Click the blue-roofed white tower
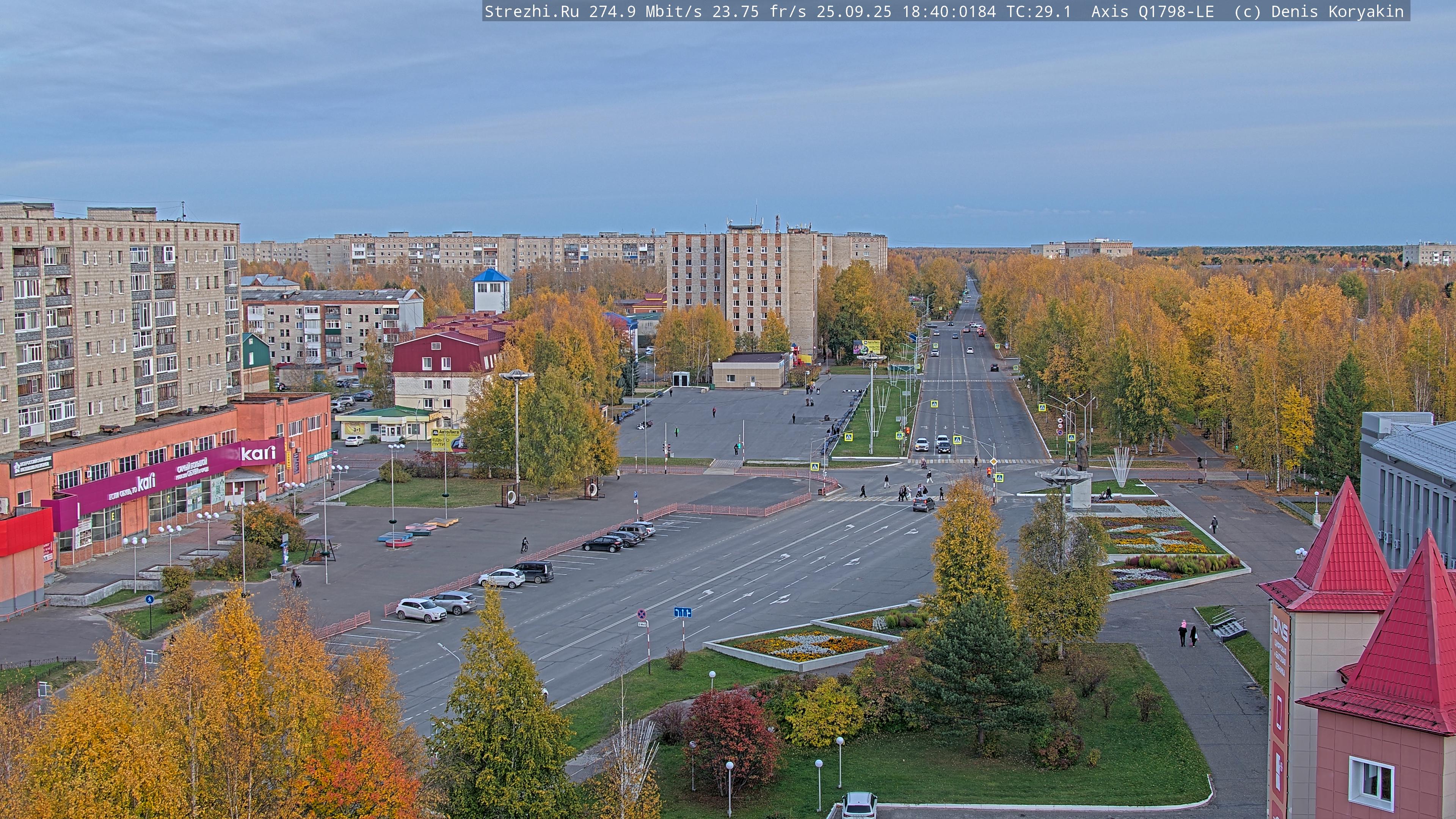Screen dimensions: 1456x819 coord(491,290)
